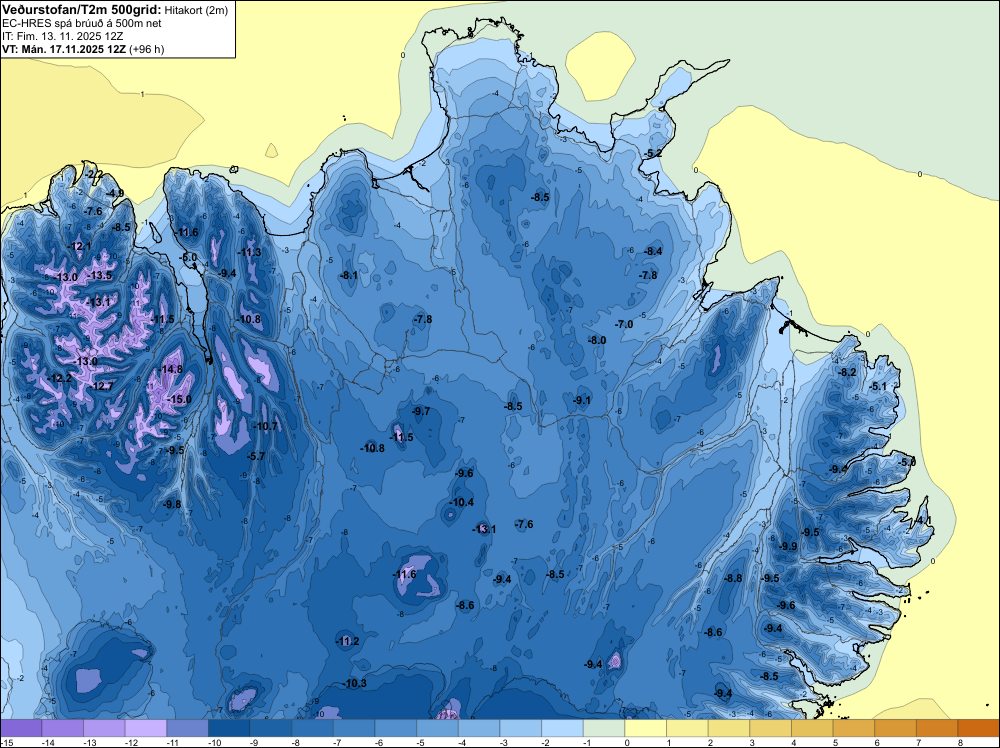This screenshot has height=748, width=1000.
Task: Click the -9.1 temperature label
Action: point(581,400)
